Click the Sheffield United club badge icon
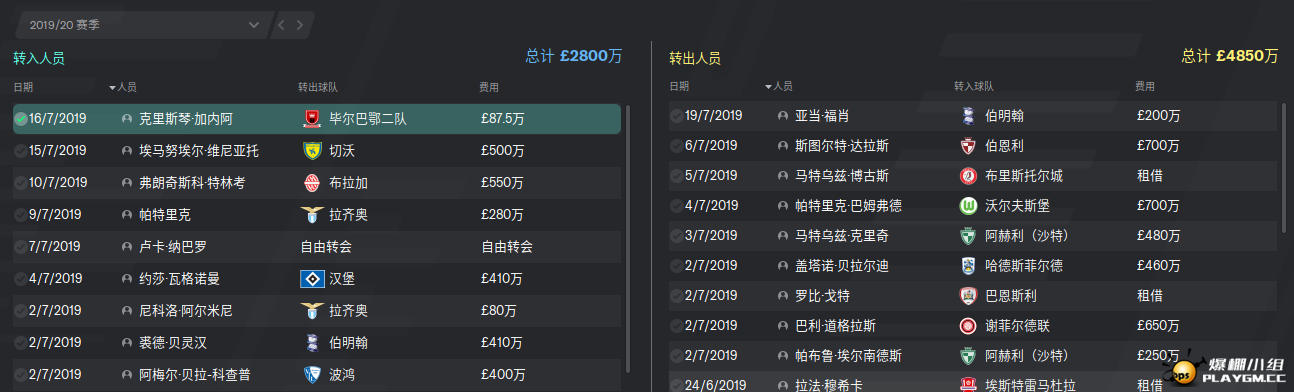1294x392 pixels. (967, 325)
